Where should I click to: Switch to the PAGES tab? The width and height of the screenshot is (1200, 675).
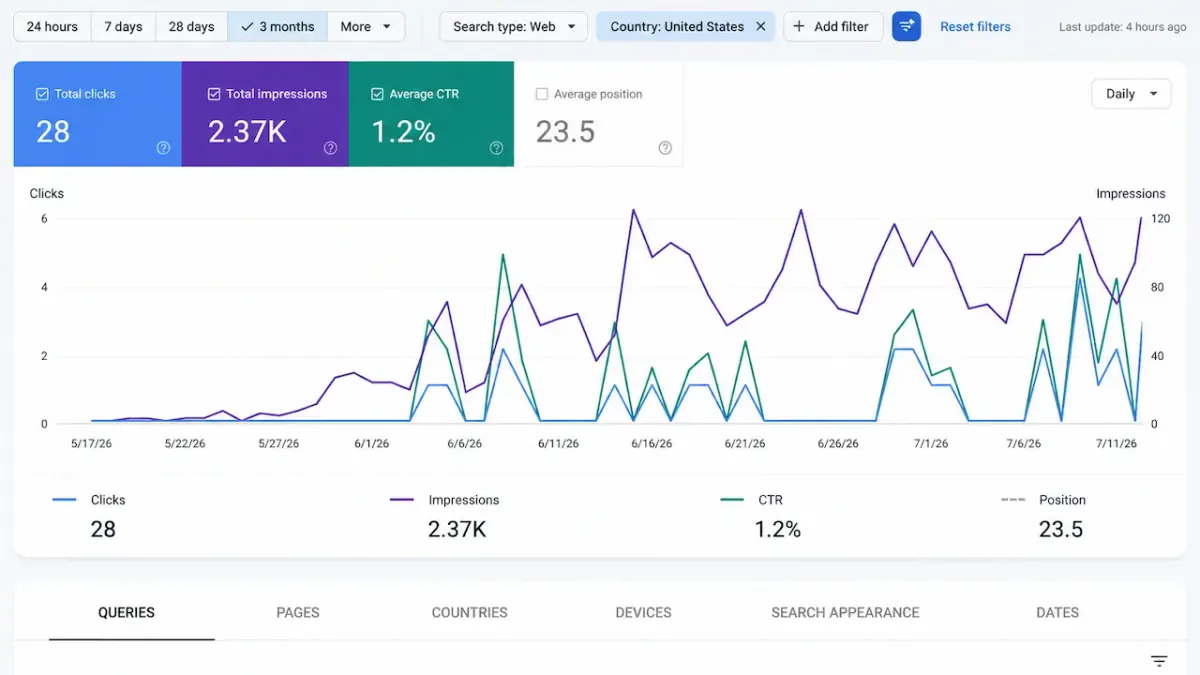coord(298,612)
